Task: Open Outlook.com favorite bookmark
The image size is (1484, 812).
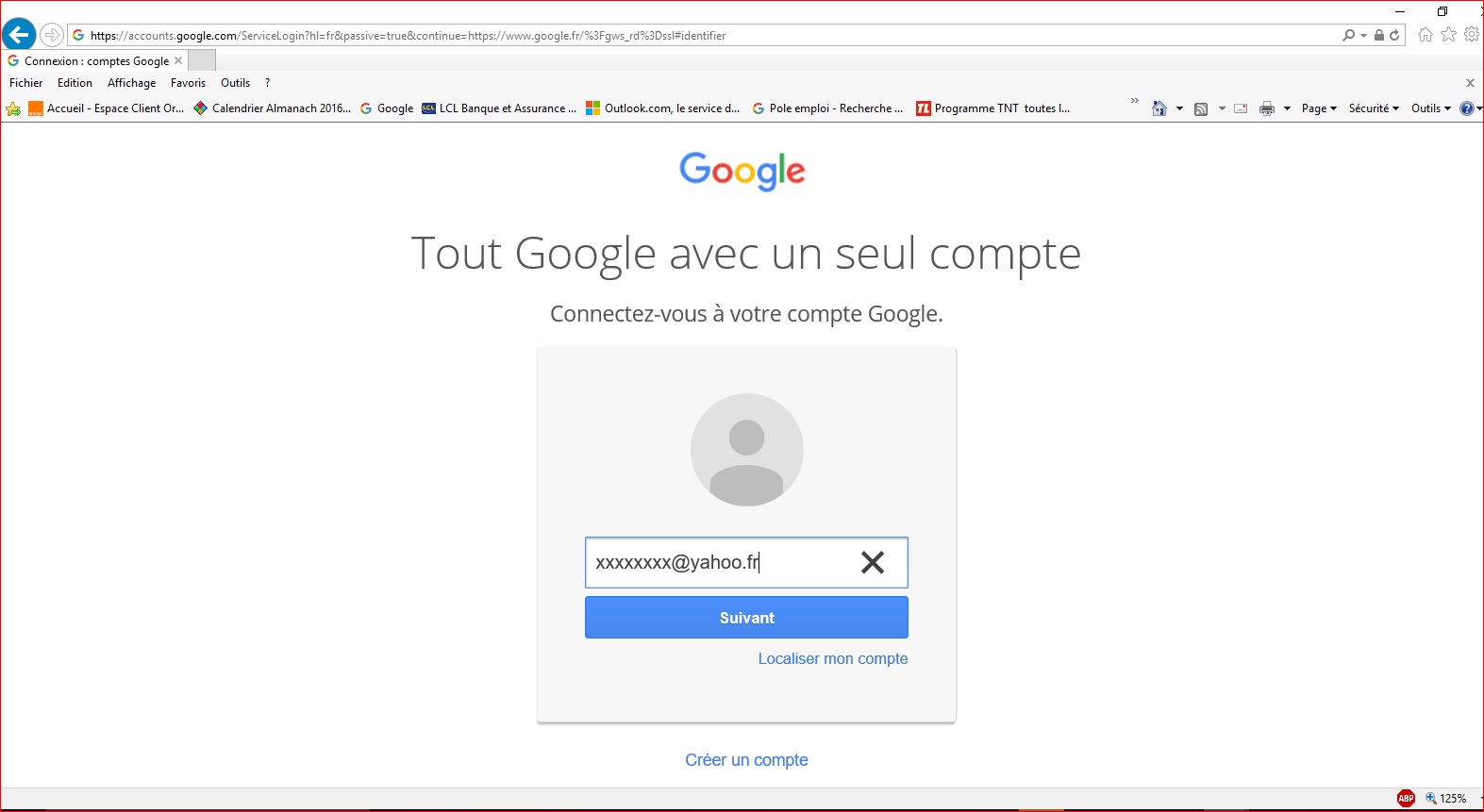Action: tap(663, 108)
